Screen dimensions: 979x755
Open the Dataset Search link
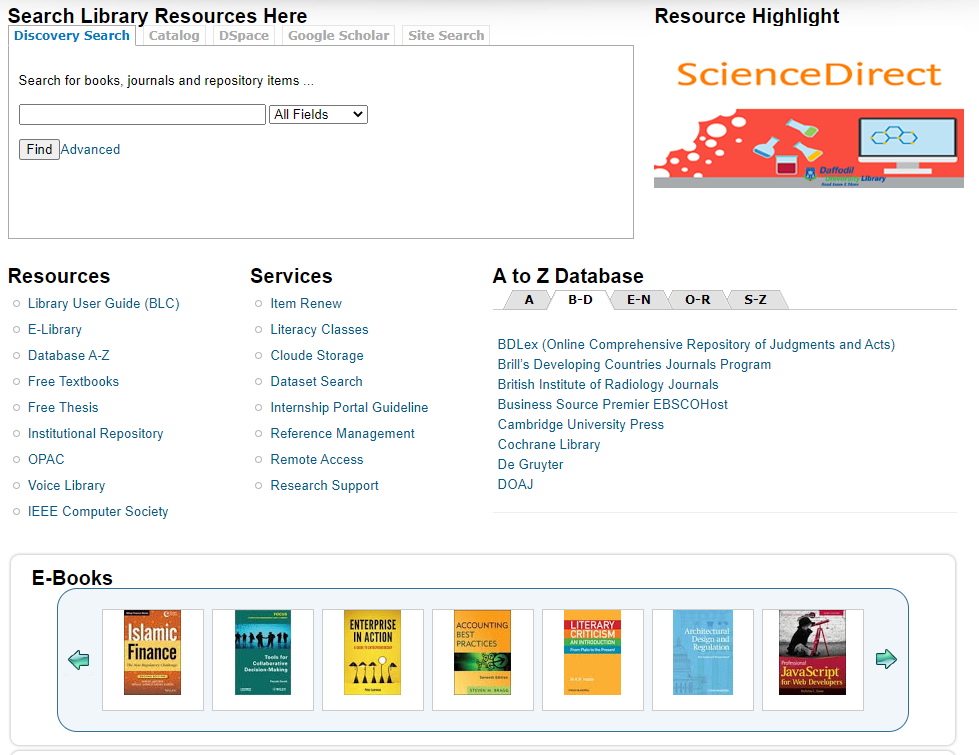point(317,382)
